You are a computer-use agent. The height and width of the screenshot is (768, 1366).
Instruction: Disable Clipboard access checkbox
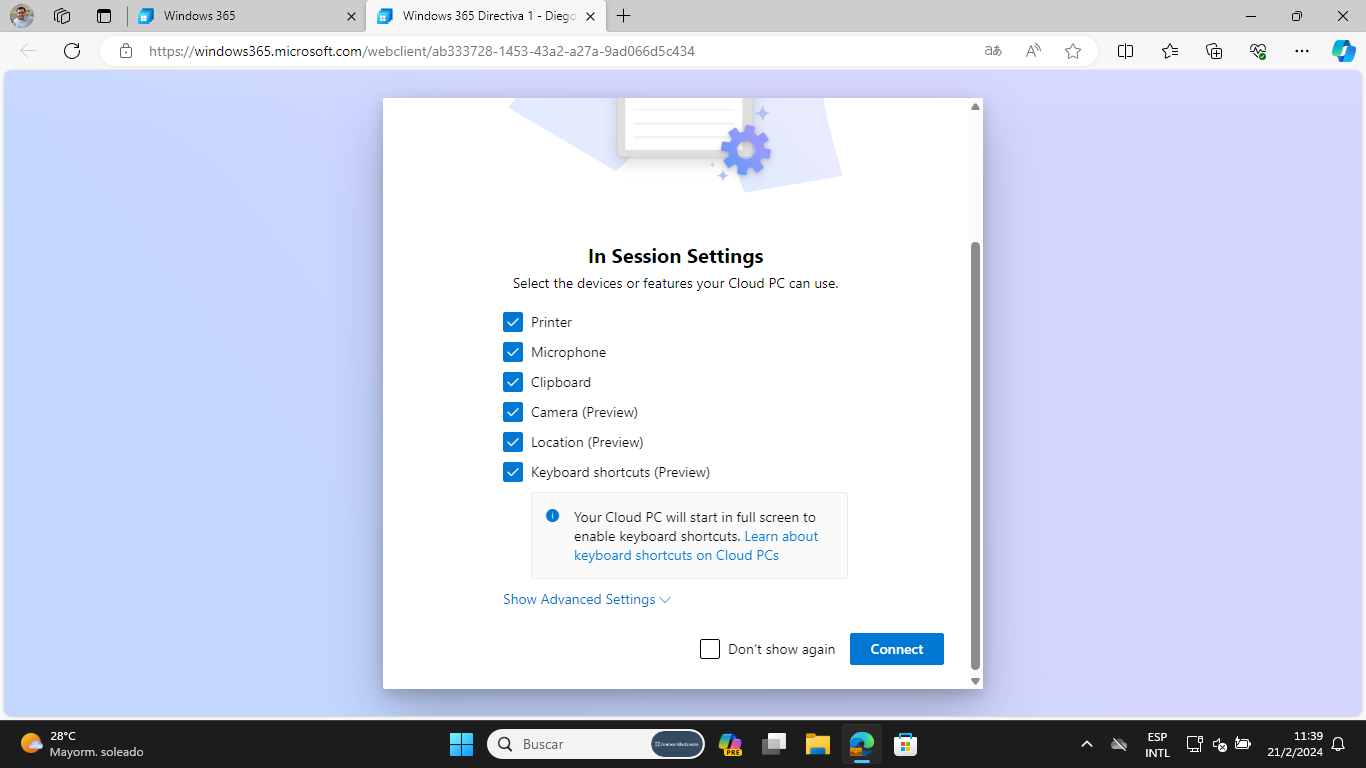tap(513, 382)
